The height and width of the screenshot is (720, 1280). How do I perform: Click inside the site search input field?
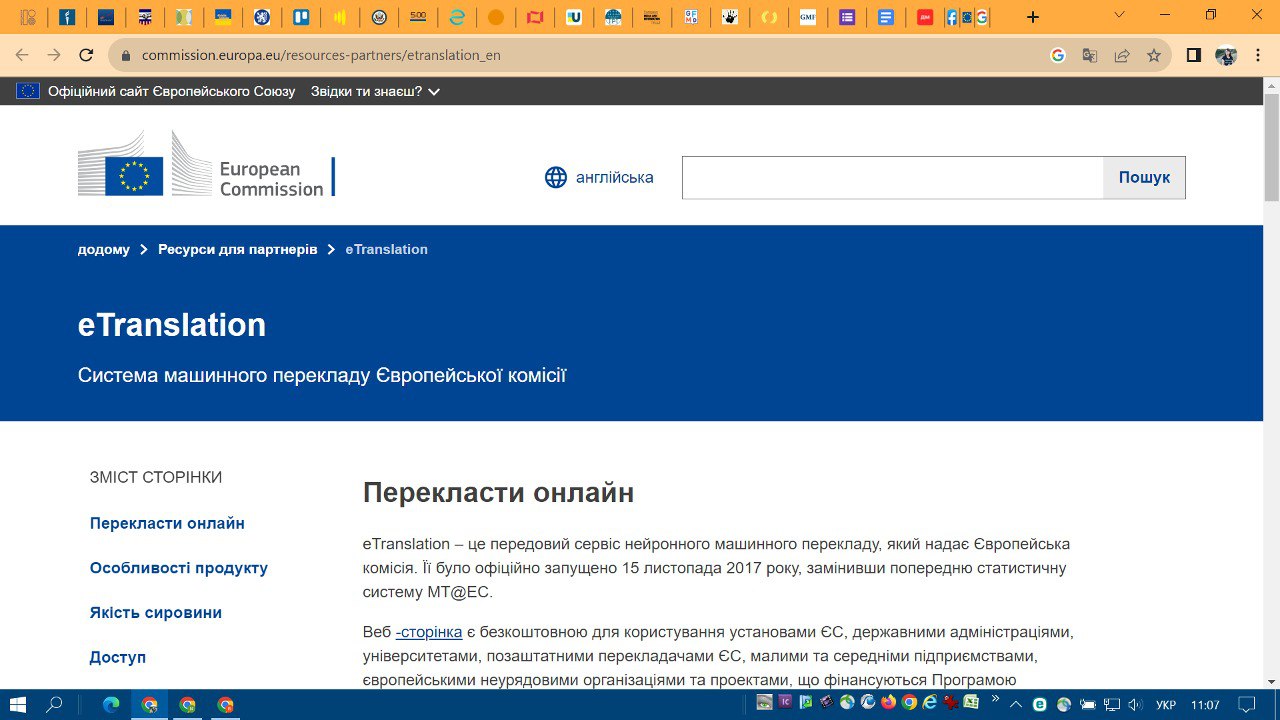click(892, 178)
